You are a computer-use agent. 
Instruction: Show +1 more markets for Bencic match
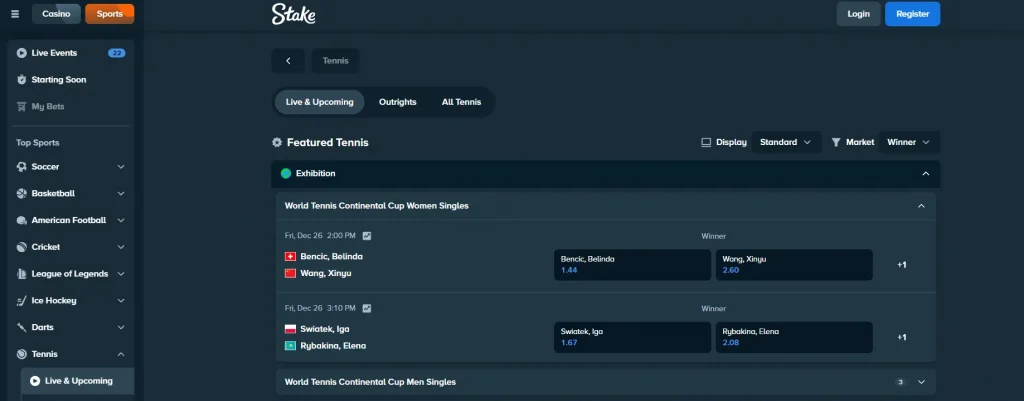click(x=902, y=265)
